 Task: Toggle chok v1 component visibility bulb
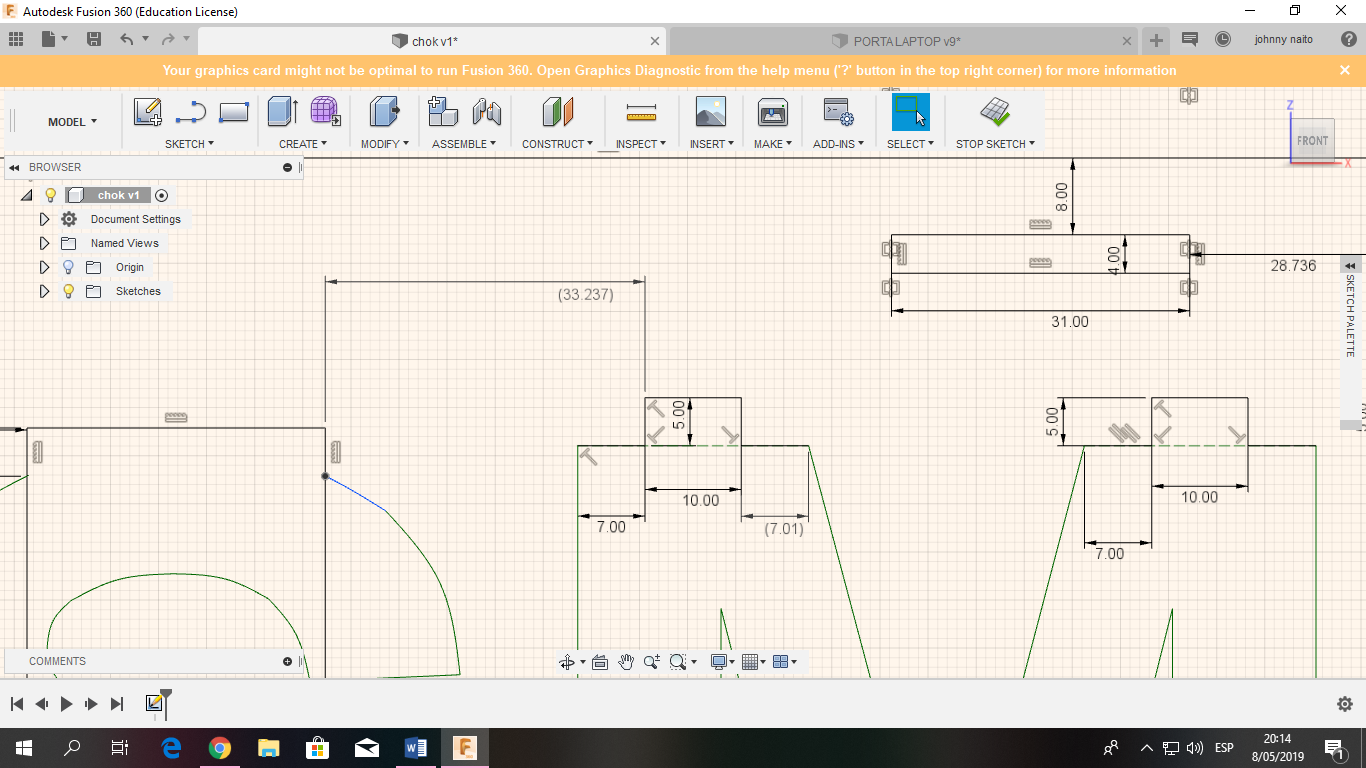pos(51,195)
